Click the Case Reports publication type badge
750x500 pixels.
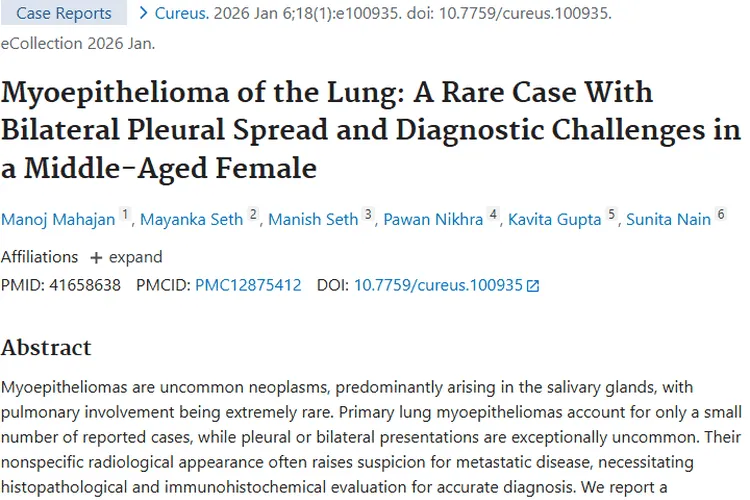[65, 14]
